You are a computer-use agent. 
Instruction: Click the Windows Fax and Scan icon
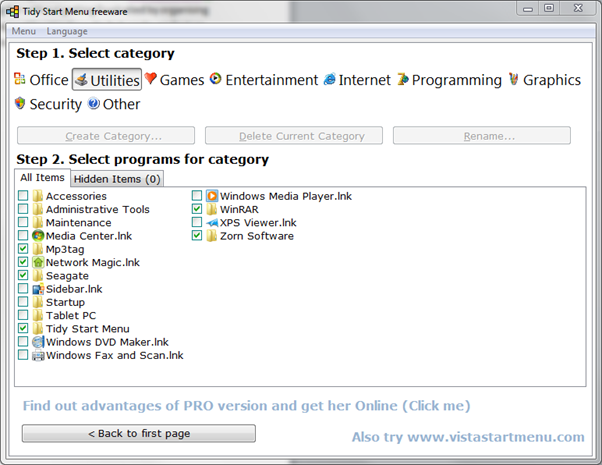pyautogui.click(x=38, y=355)
